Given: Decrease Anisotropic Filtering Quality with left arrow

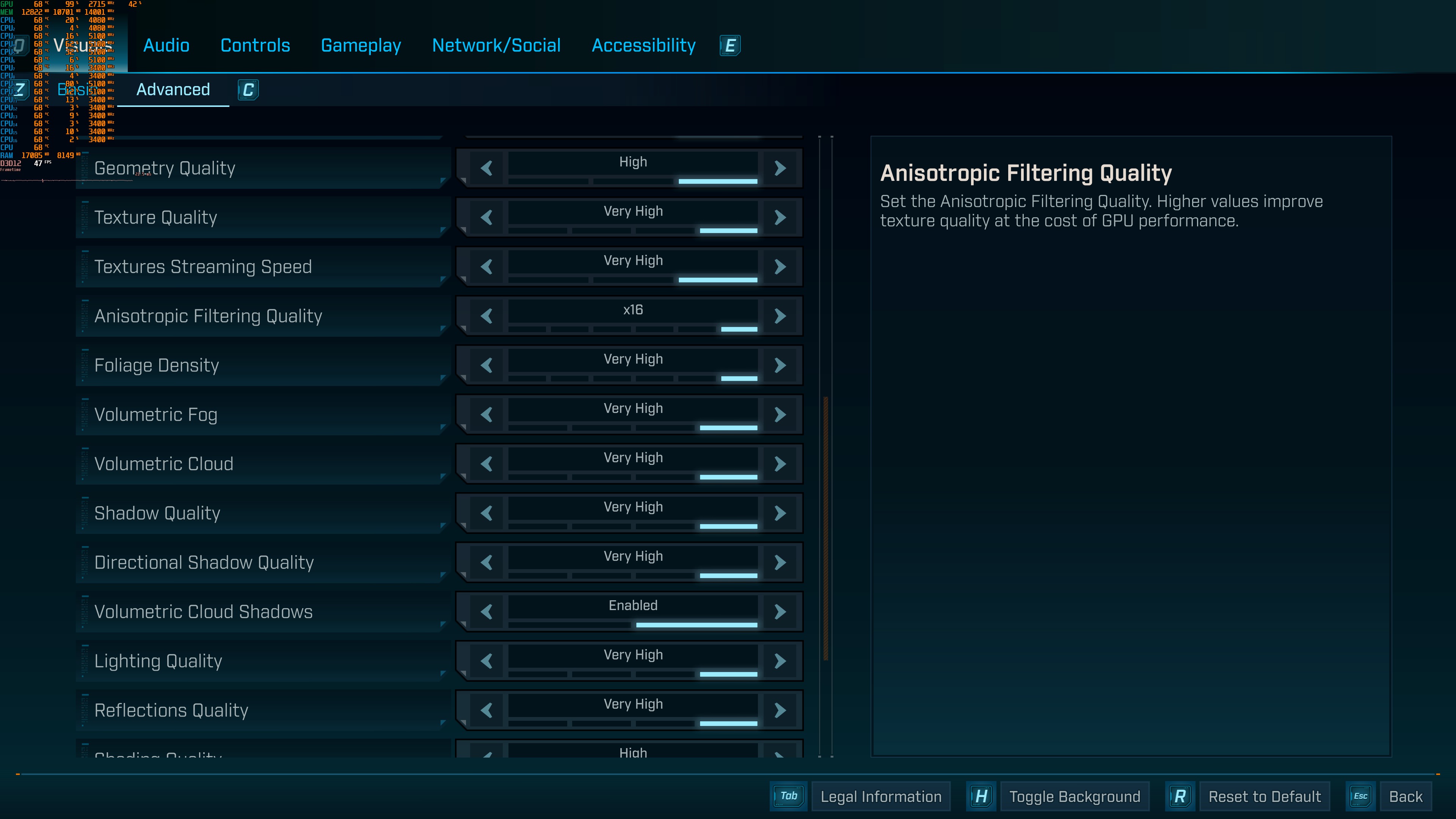Looking at the screenshot, I should coord(486,316).
